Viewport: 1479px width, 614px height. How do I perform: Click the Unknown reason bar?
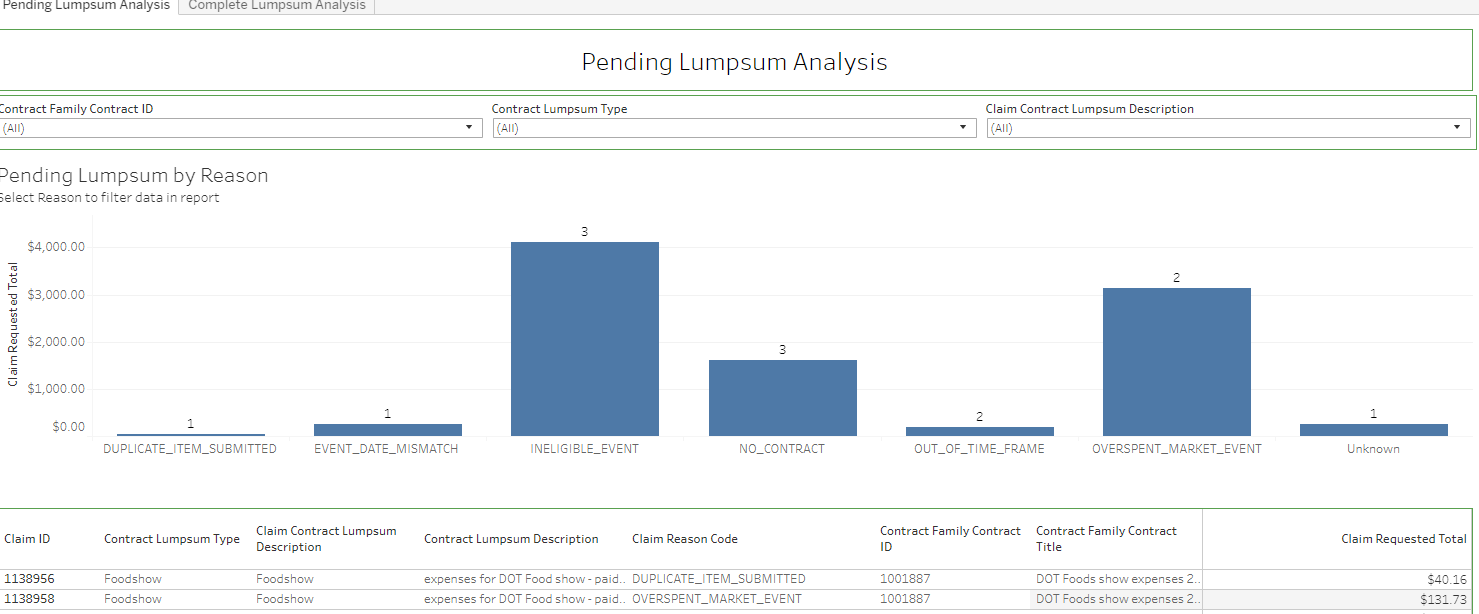(x=1373, y=429)
